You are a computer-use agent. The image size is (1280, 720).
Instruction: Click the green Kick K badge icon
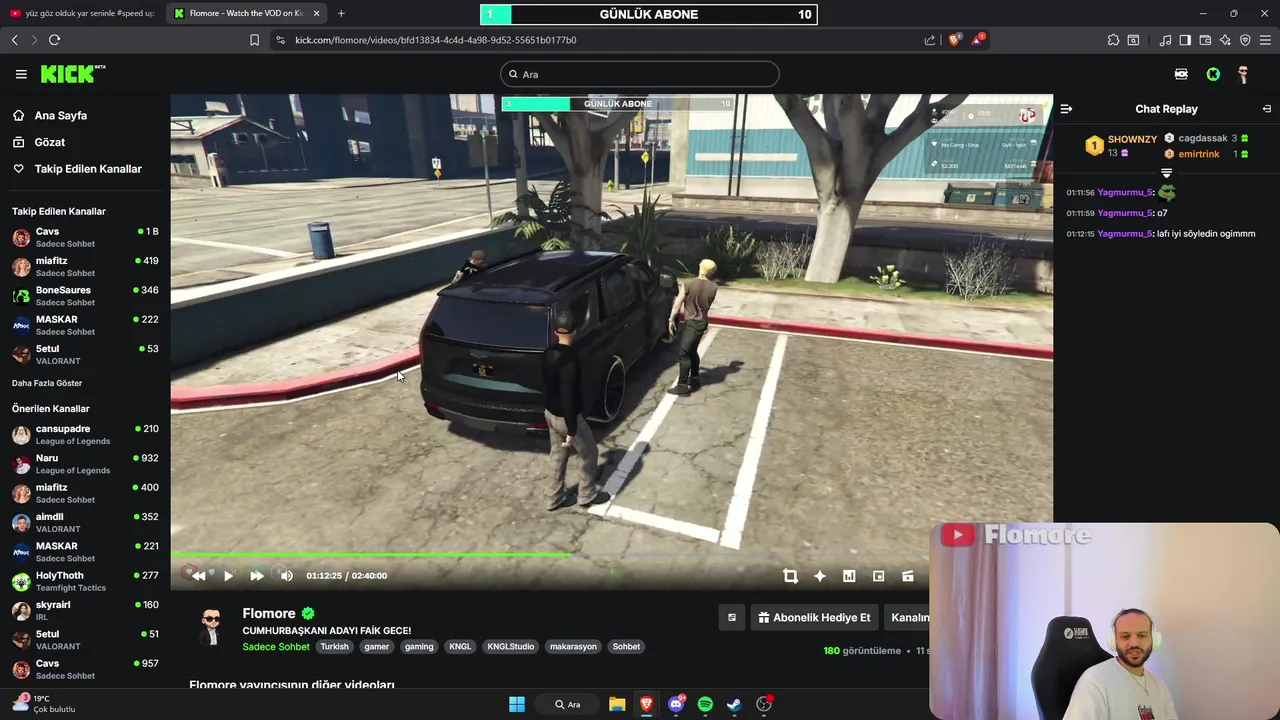tap(1213, 74)
